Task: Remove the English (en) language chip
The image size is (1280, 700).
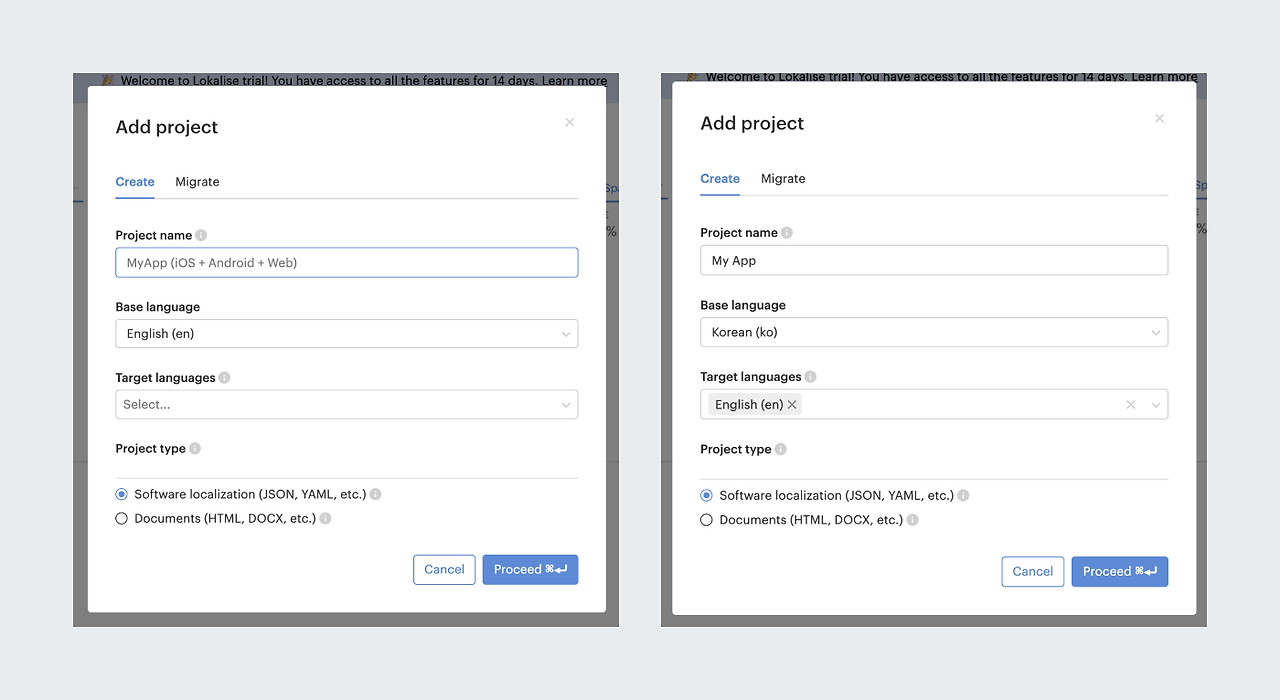Action: click(791, 404)
